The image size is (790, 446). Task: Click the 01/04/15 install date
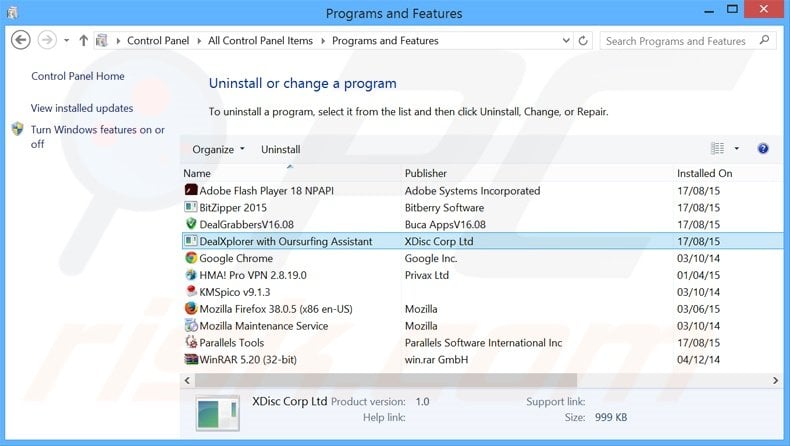(x=698, y=275)
